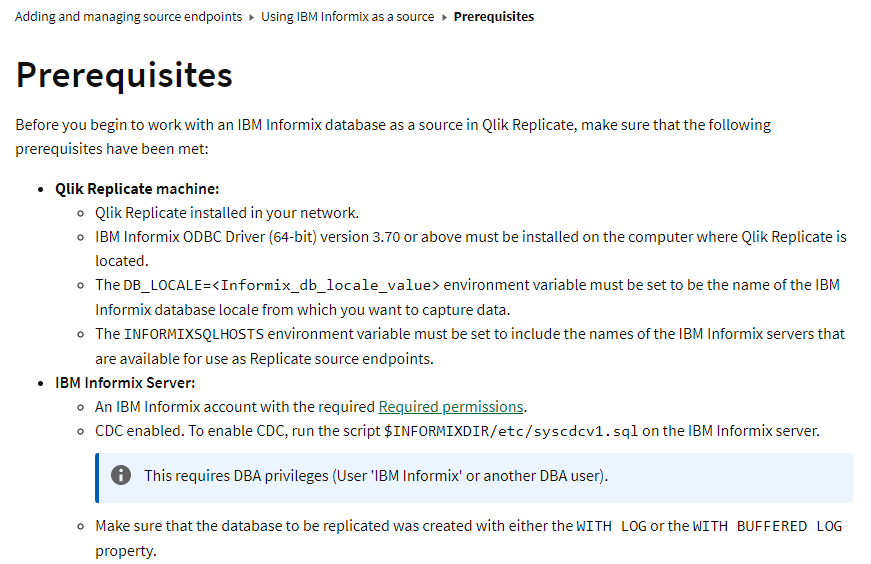Click the 'WITH BUFFERED LOG' code text
The height and width of the screenshot is (564, 871).
[767, 526]
